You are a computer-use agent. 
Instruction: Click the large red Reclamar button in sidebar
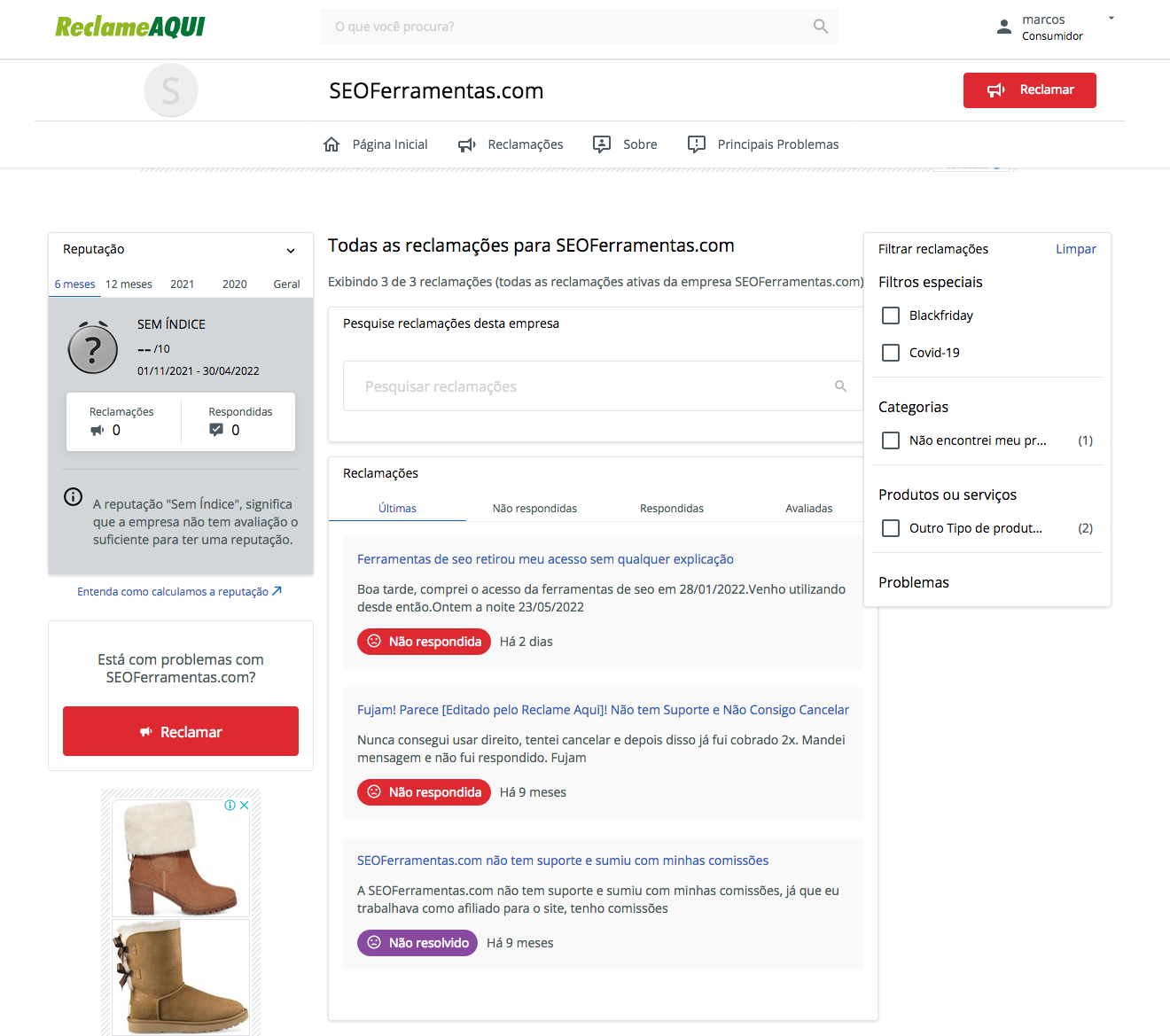pyautogui.click(x=181, y=731)
